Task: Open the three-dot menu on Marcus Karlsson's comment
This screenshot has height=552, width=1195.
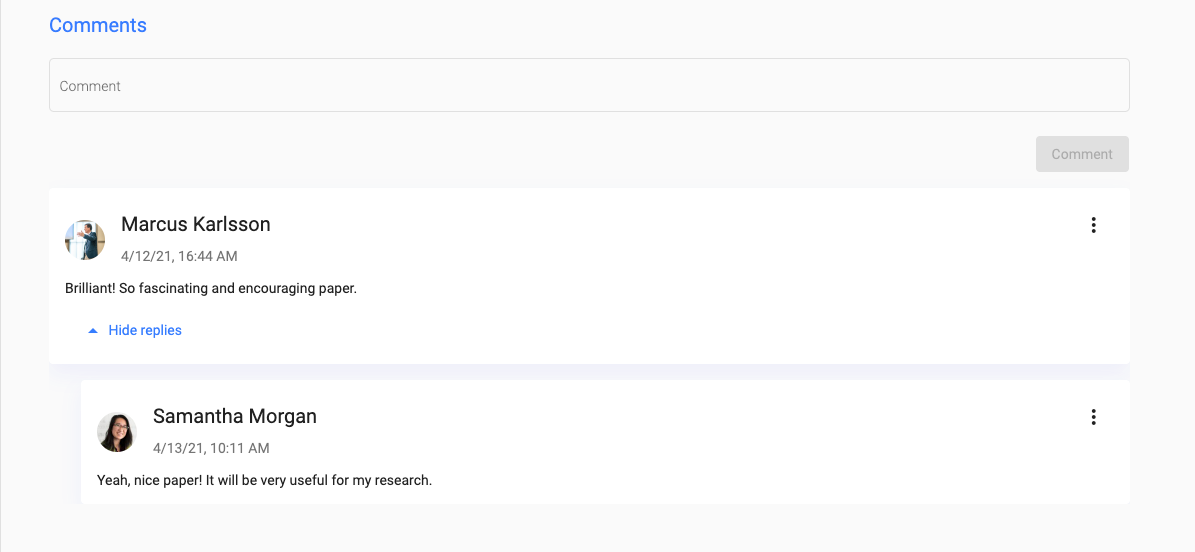Action: click(x=1093, y=225)
